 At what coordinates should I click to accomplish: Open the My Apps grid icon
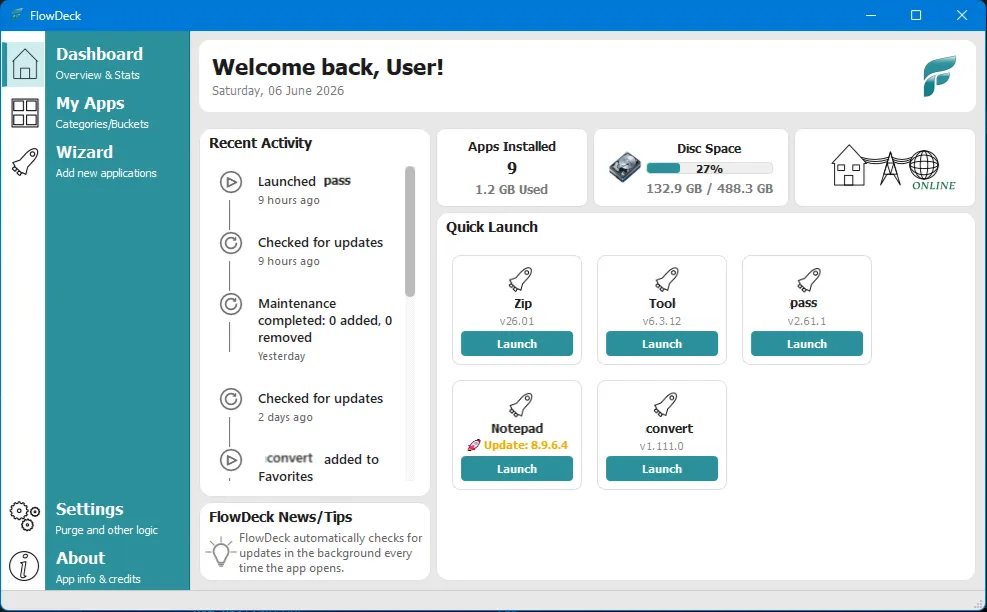25,113
